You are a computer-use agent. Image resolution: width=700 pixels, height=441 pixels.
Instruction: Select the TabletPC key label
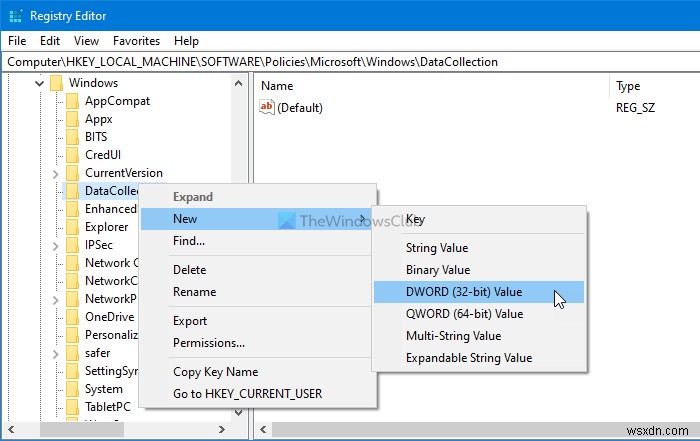click(x=108, y=407)
